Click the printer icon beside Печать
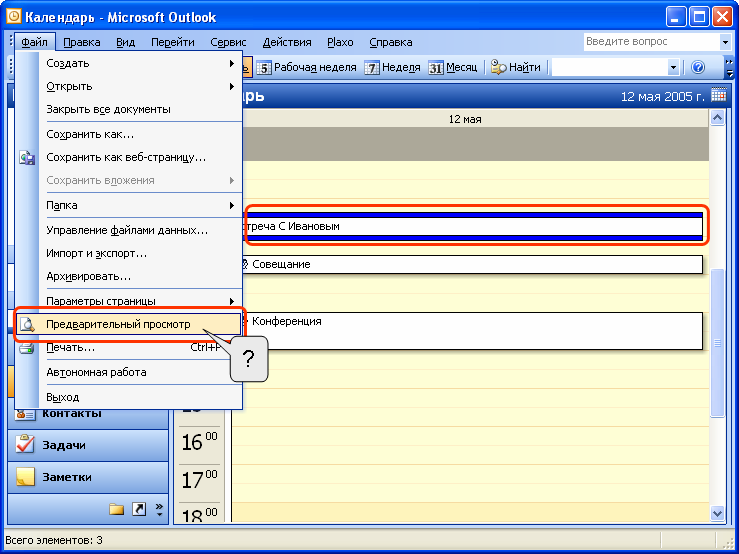 (x=26, y=348)
